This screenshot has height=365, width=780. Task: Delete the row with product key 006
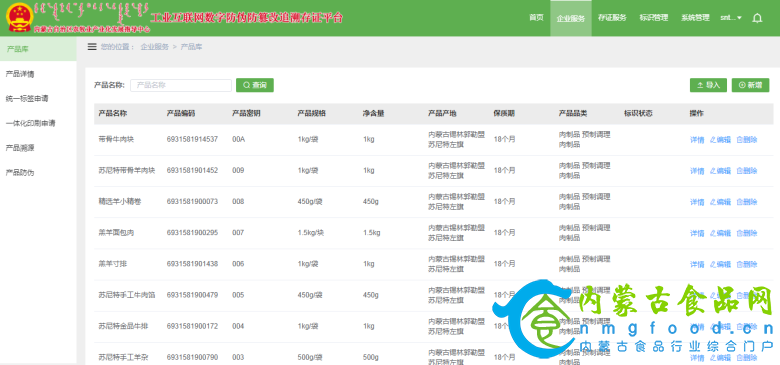747,265
